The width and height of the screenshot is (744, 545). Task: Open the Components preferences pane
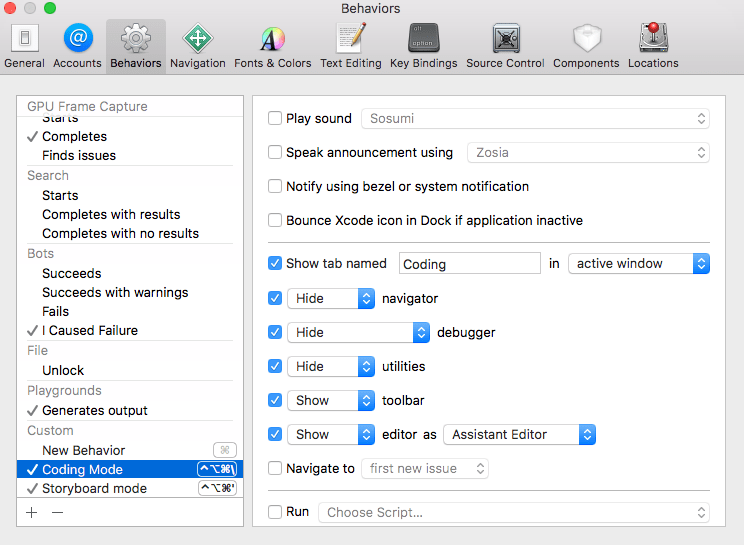pyautogui.click(x=586, y=46)
